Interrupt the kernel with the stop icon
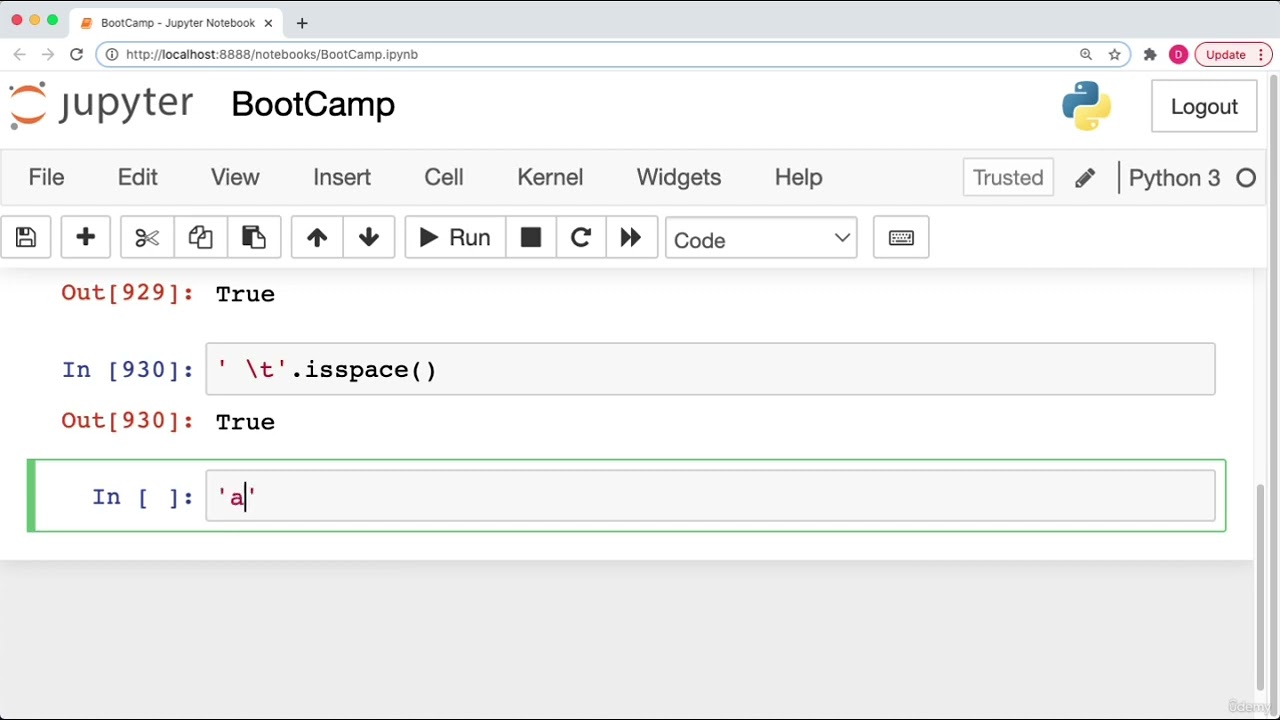The height and width of the screenshot is (720, 1280). (531, 238)
